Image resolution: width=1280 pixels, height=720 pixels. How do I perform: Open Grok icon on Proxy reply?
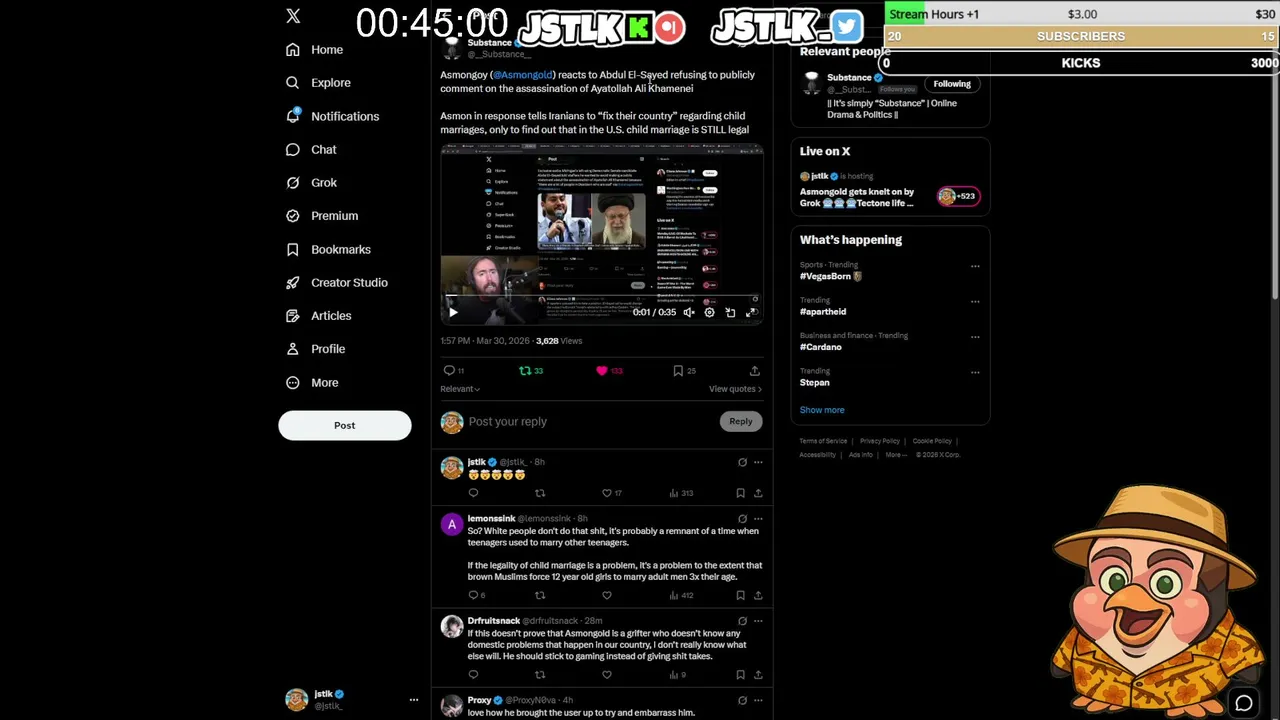[x=742, y=700]
